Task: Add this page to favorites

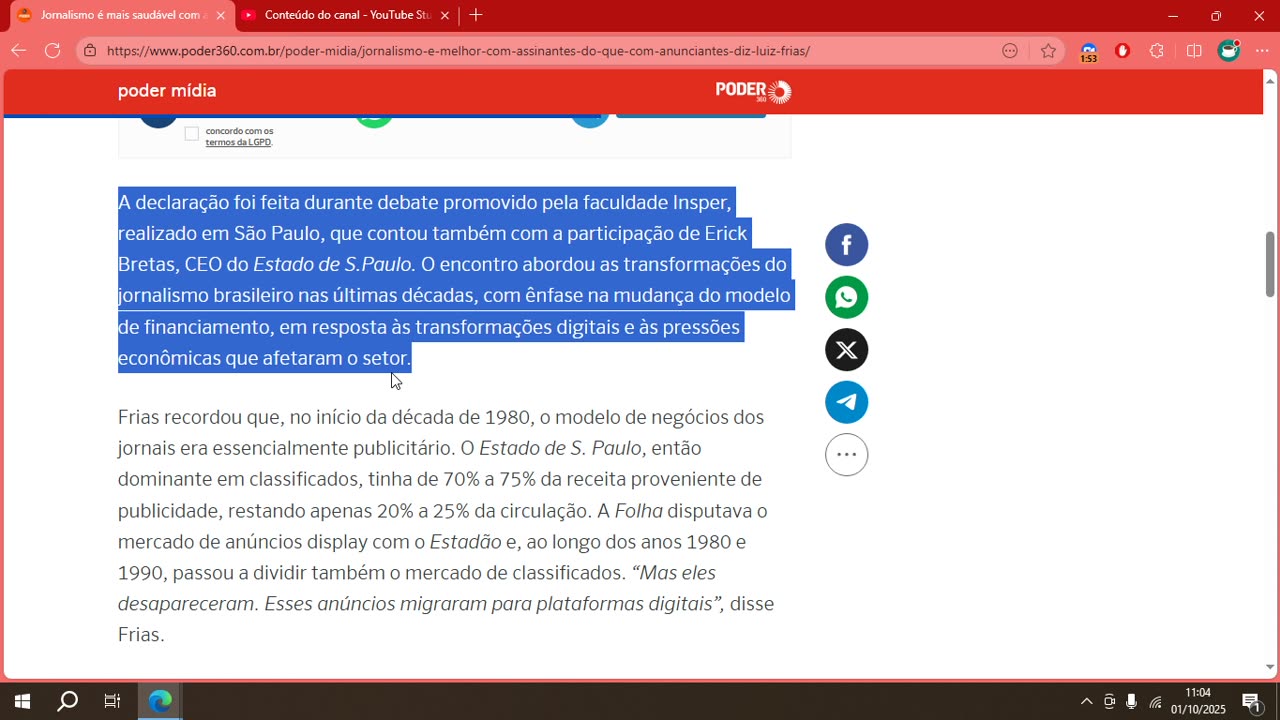Action: pyautogui.click(x=1048, y=51)
